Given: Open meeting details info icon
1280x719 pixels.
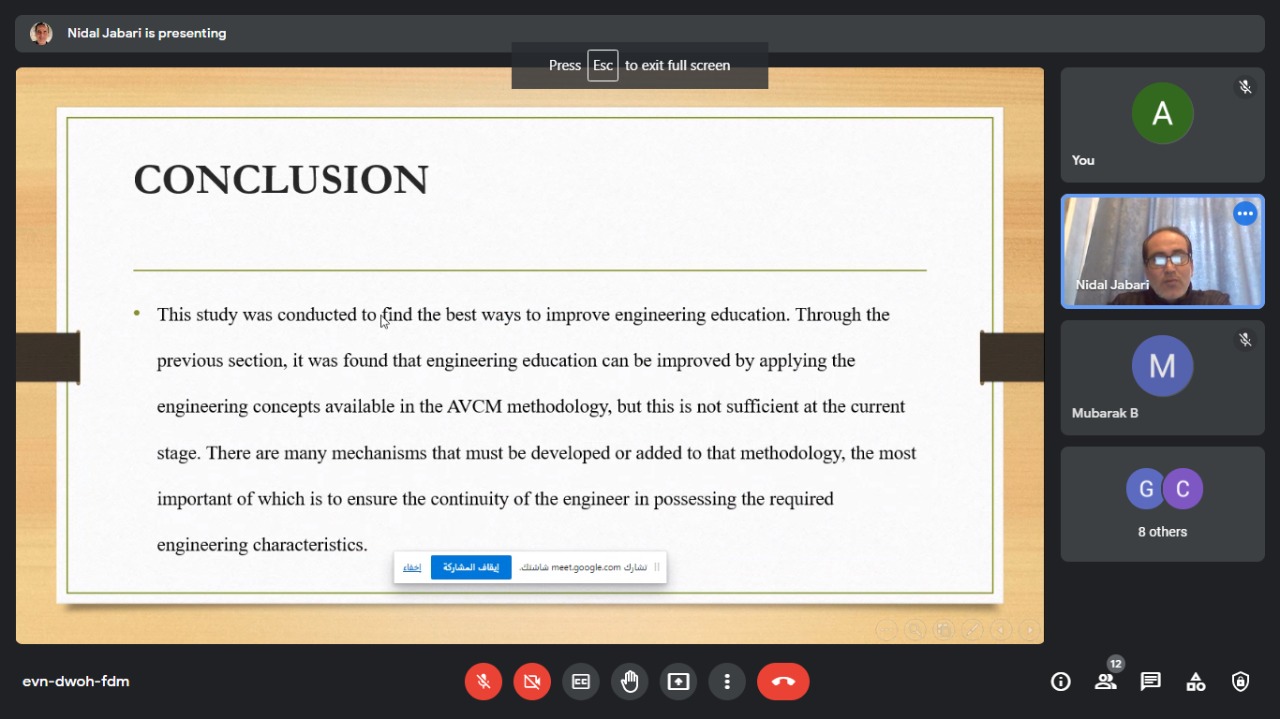Looking at the screenshot, I should tap(1061, 682).
